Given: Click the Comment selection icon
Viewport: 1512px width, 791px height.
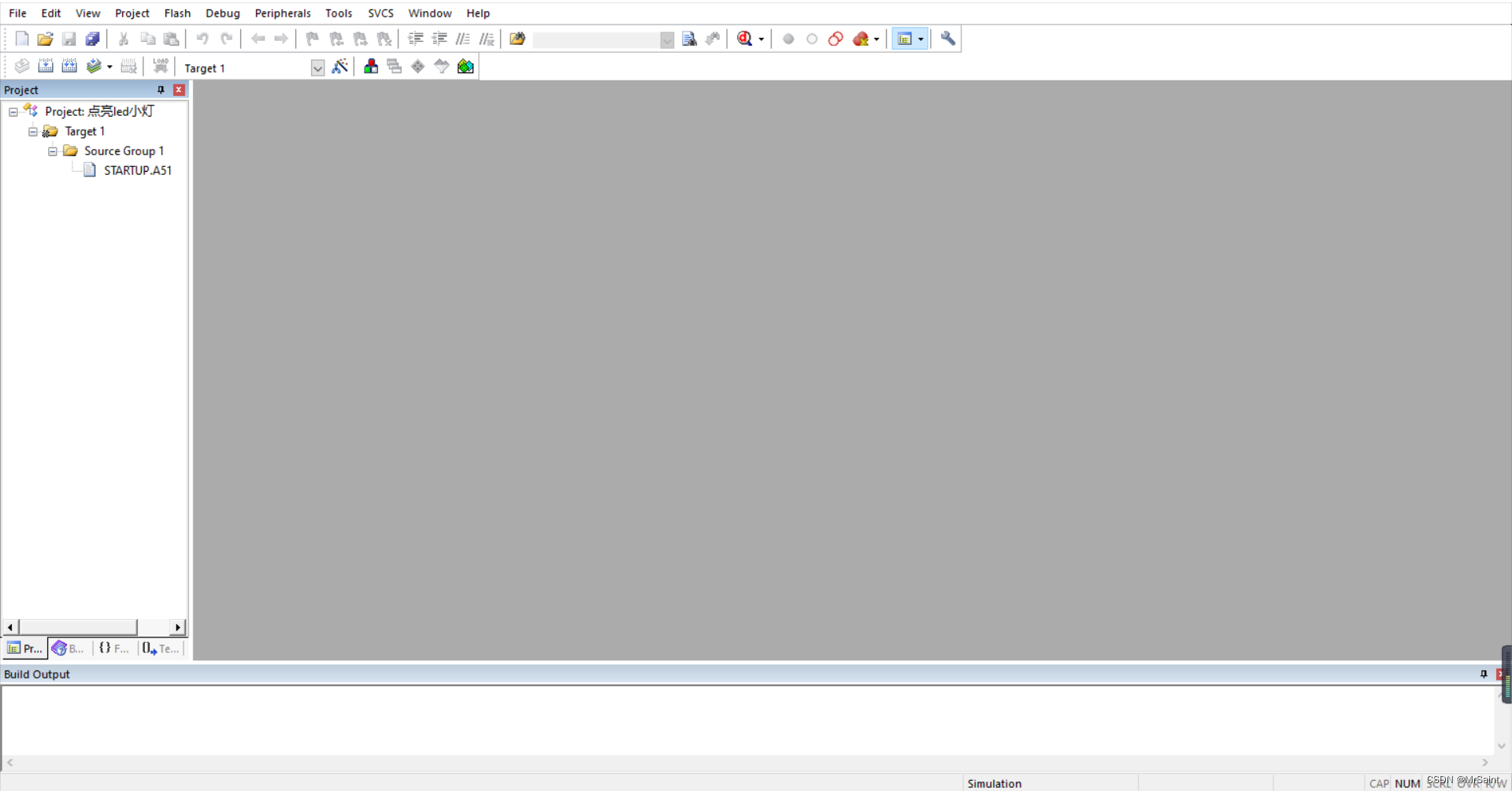Looking at the screenshot, I should click(463, 39).
